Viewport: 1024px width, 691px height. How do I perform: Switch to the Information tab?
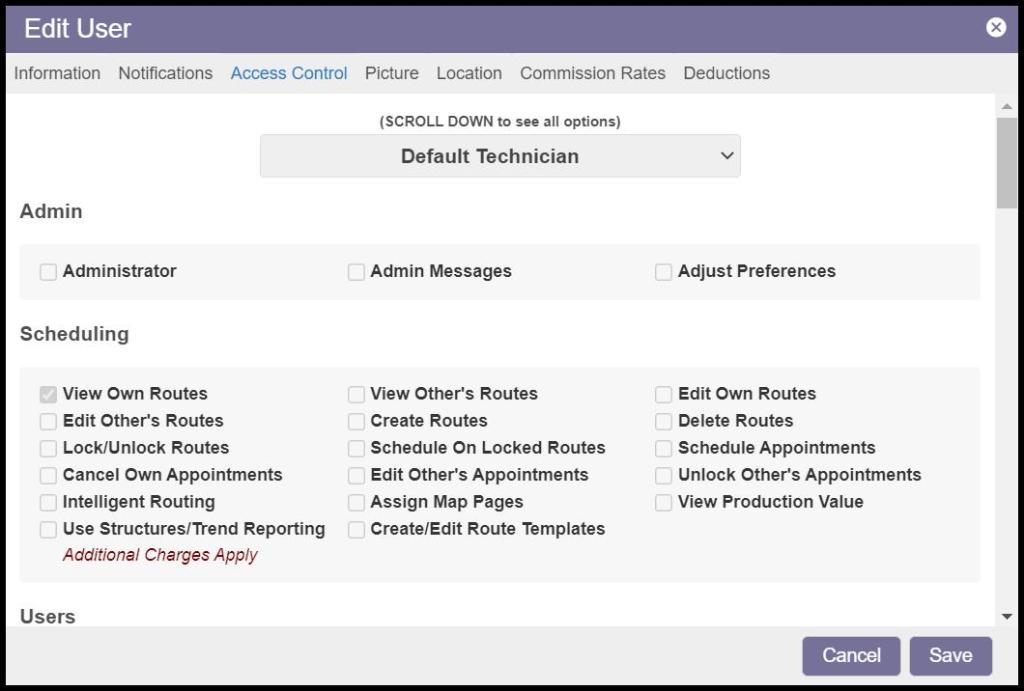click(57, 73)
